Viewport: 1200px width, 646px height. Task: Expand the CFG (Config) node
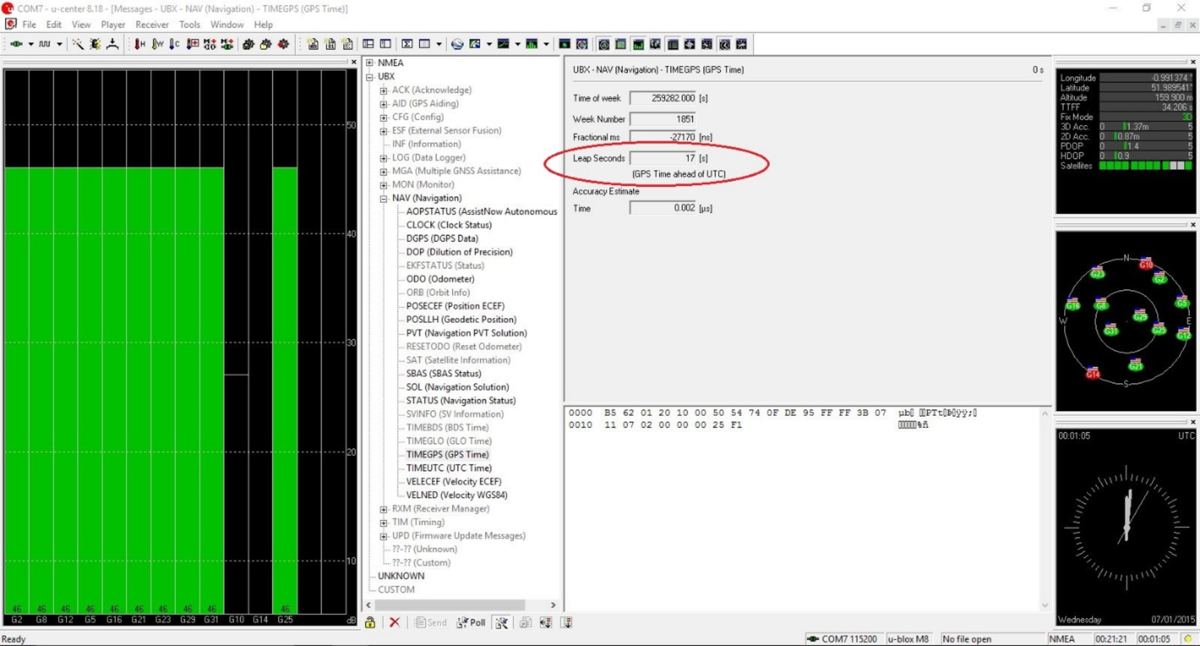coord(384,117)
